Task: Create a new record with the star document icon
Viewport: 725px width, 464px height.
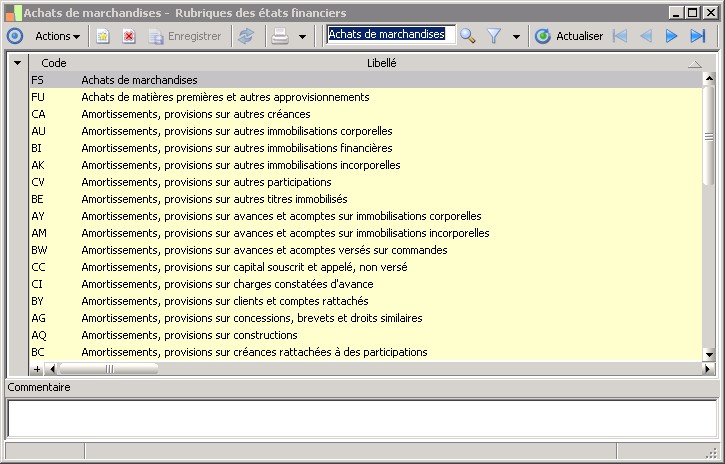Action: [x=103, y=36]
